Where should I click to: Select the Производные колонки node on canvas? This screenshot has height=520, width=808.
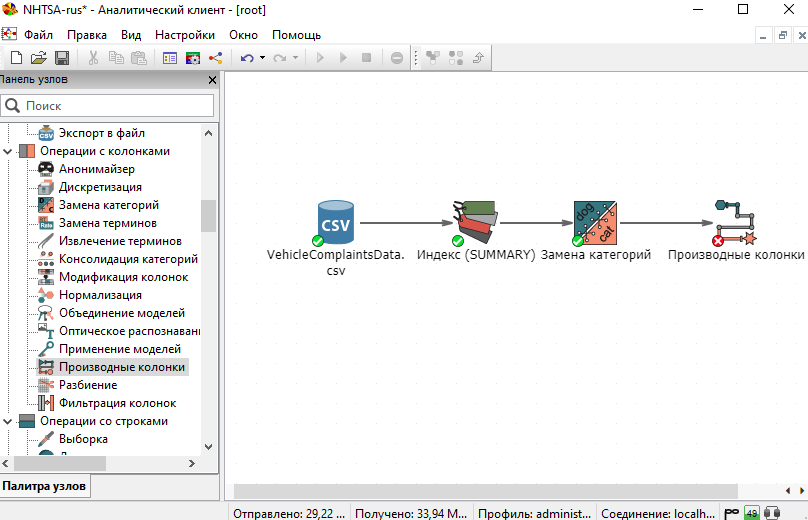[735, 222]
